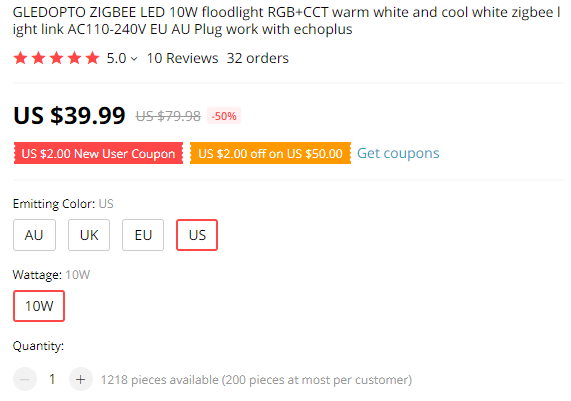Click the third rating star icon
The height and width of the screenshot is (401, 571).
(56, 58)
